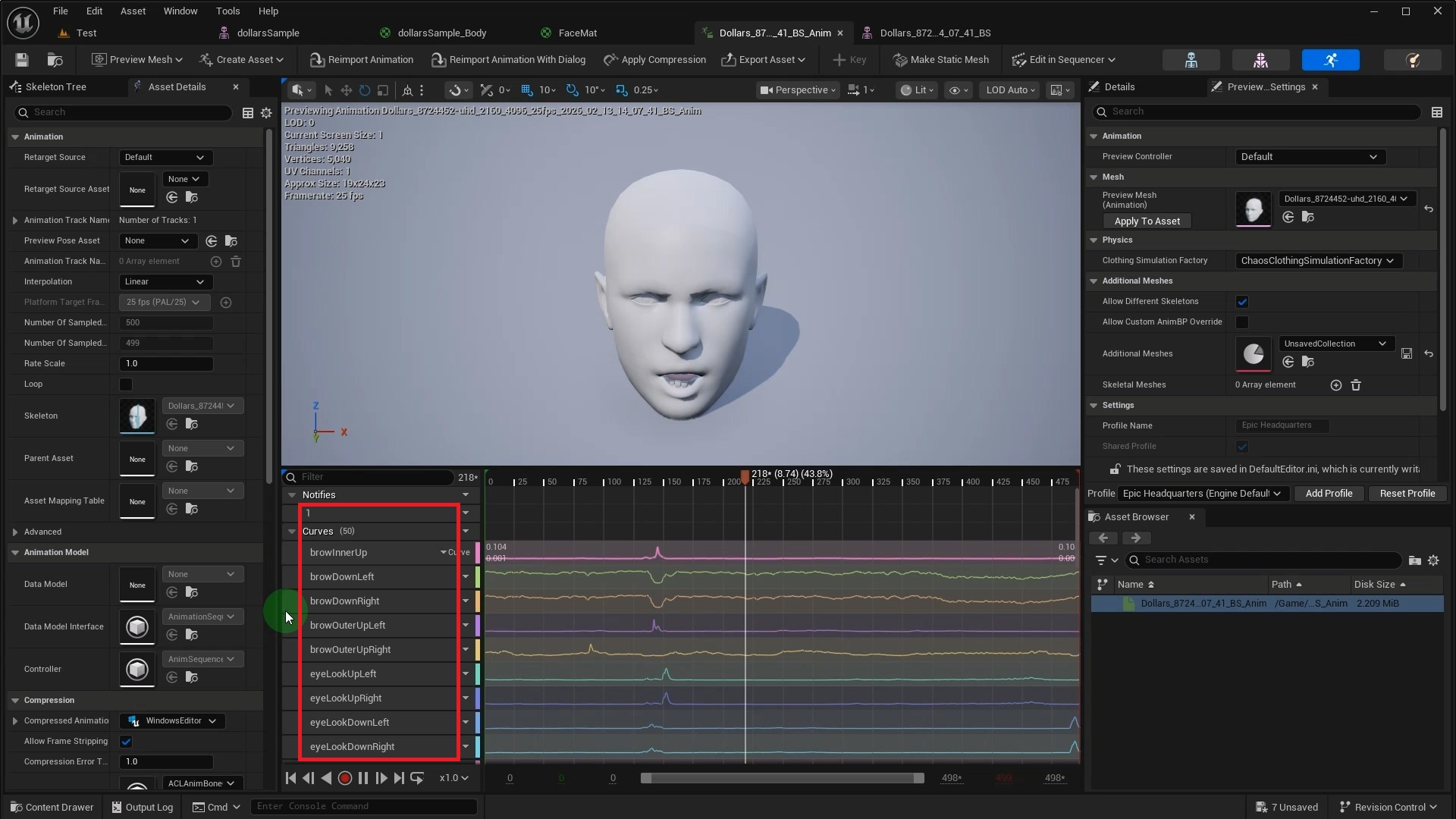
Task: Switch to the Skeleton Tree tab
Action: [55, 87]
